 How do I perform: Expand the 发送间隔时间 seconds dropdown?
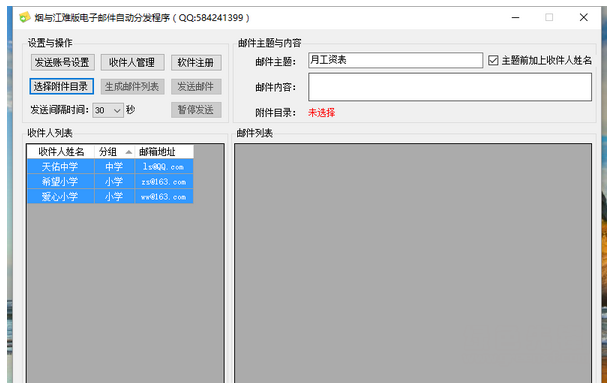pos(108,110)
